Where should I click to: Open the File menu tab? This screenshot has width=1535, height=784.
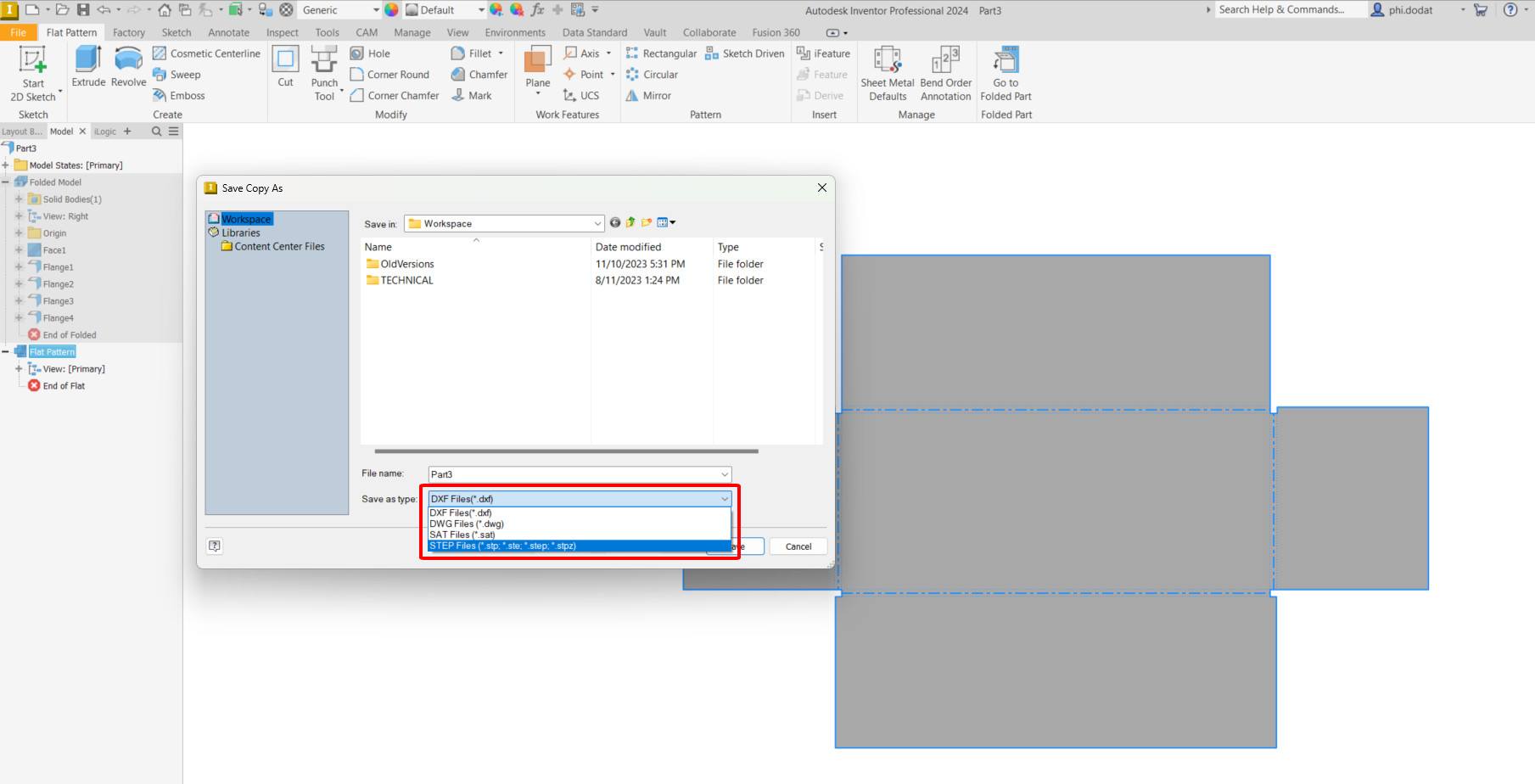coord(19,32)
